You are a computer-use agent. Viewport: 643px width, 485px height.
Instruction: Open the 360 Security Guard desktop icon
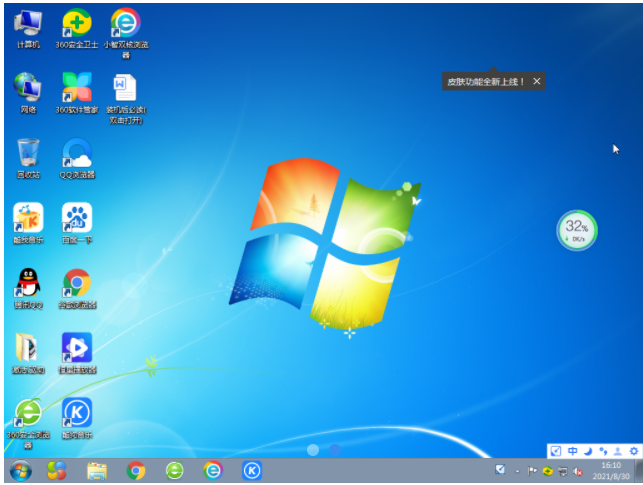click(x=77, y=24)
